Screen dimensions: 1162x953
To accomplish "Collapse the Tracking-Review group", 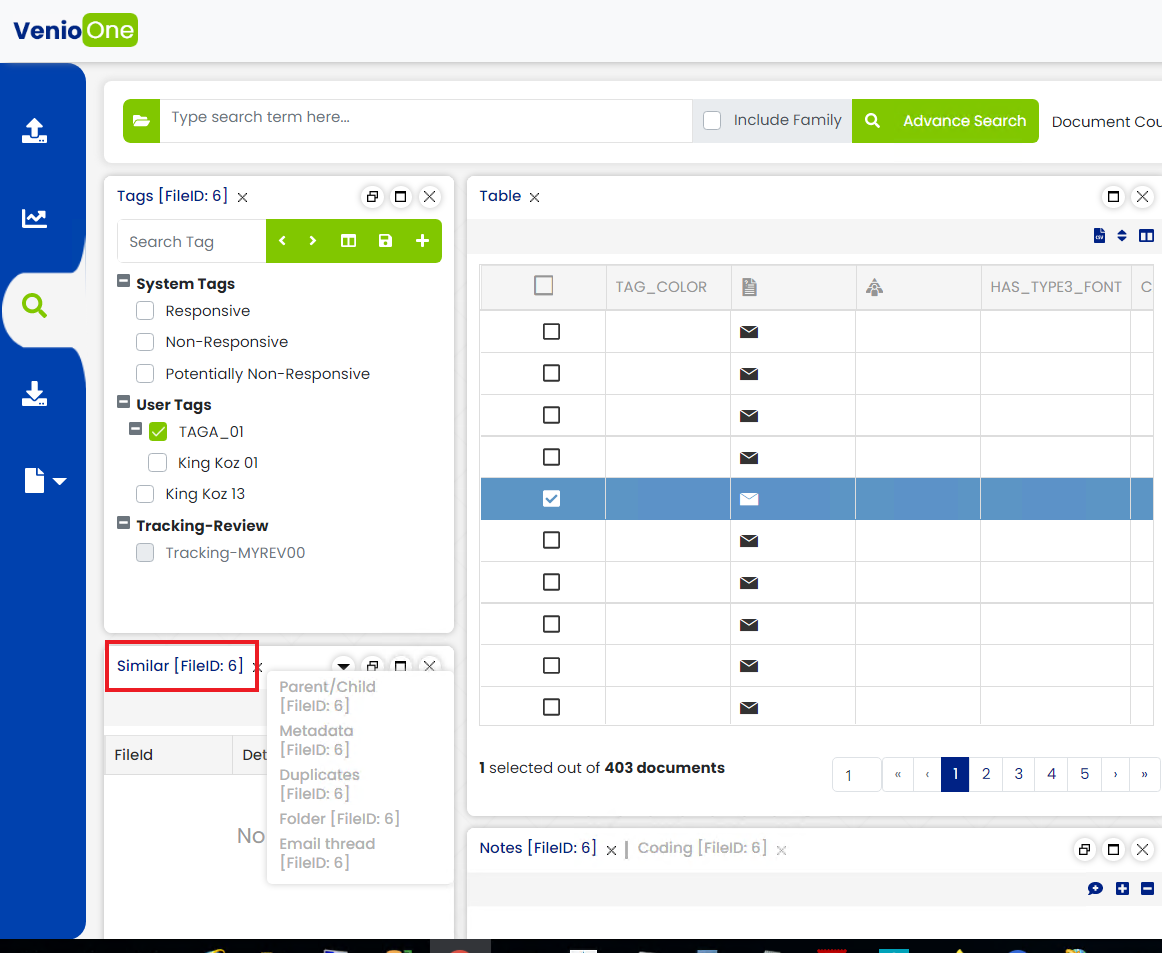I will coord(124,522).
